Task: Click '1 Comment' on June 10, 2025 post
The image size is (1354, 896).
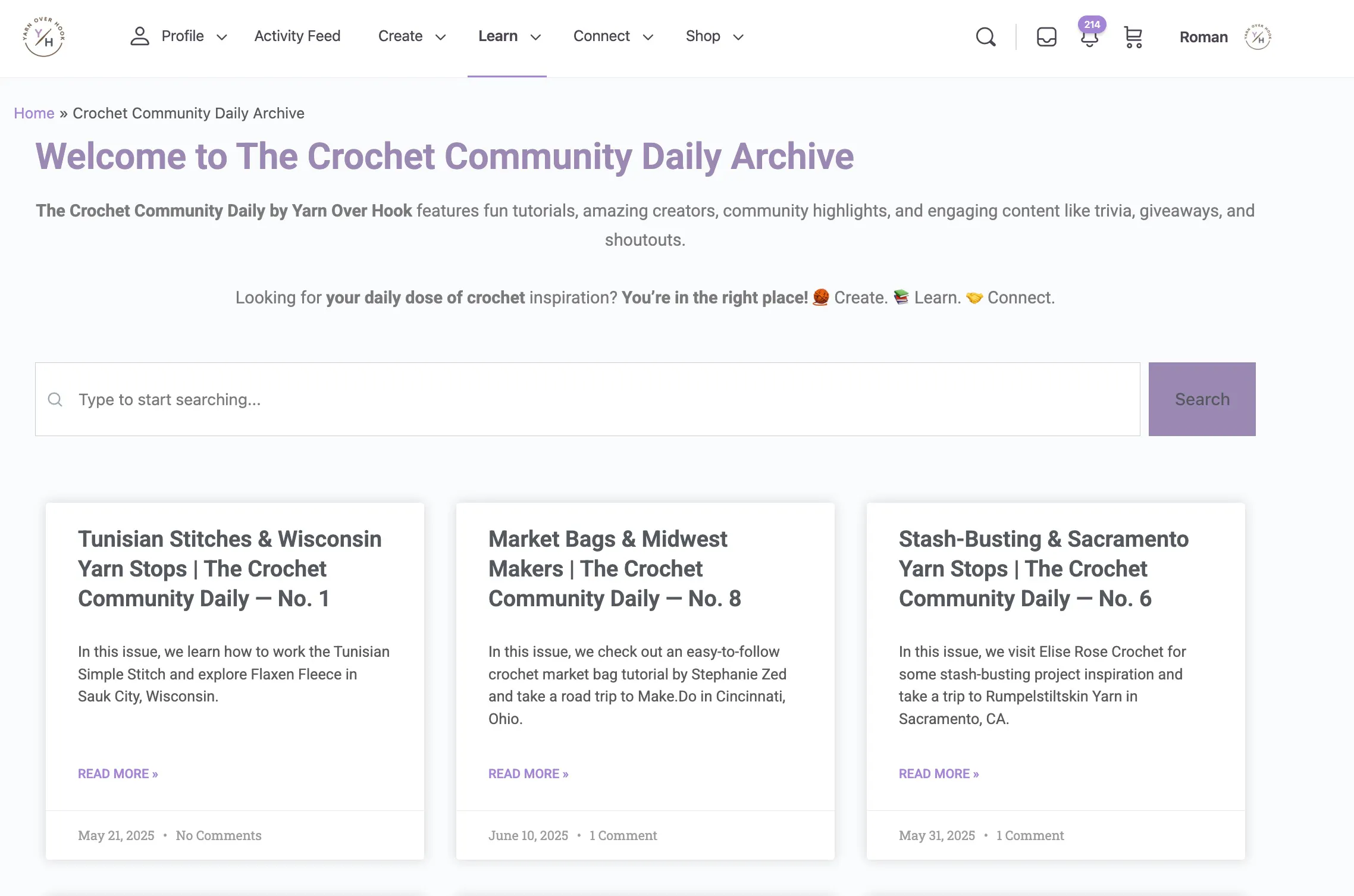Action: [623, 835]
